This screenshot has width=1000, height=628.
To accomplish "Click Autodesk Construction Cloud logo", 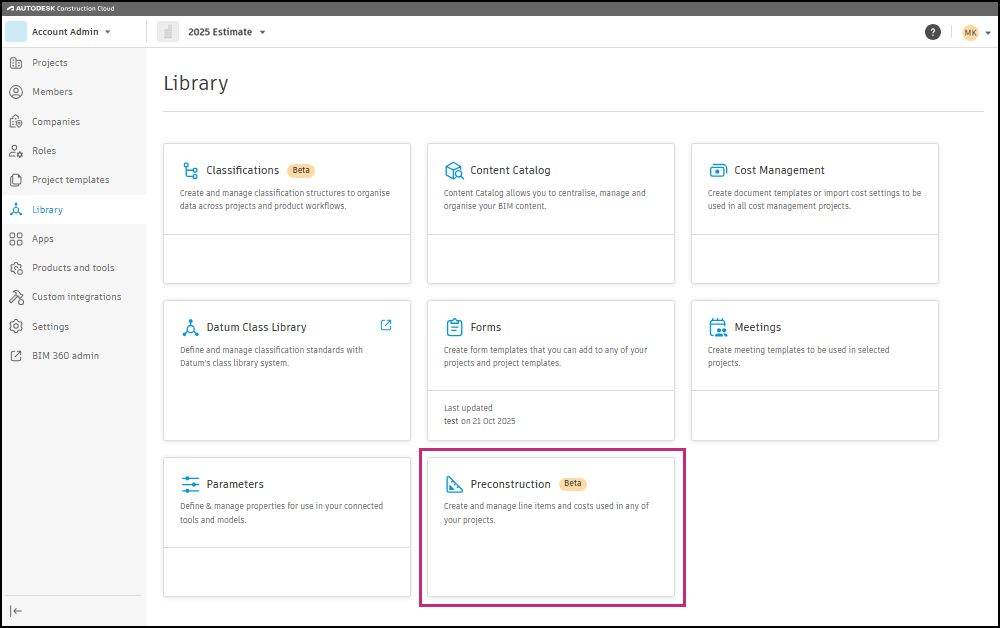I will (x=61, y=8).
